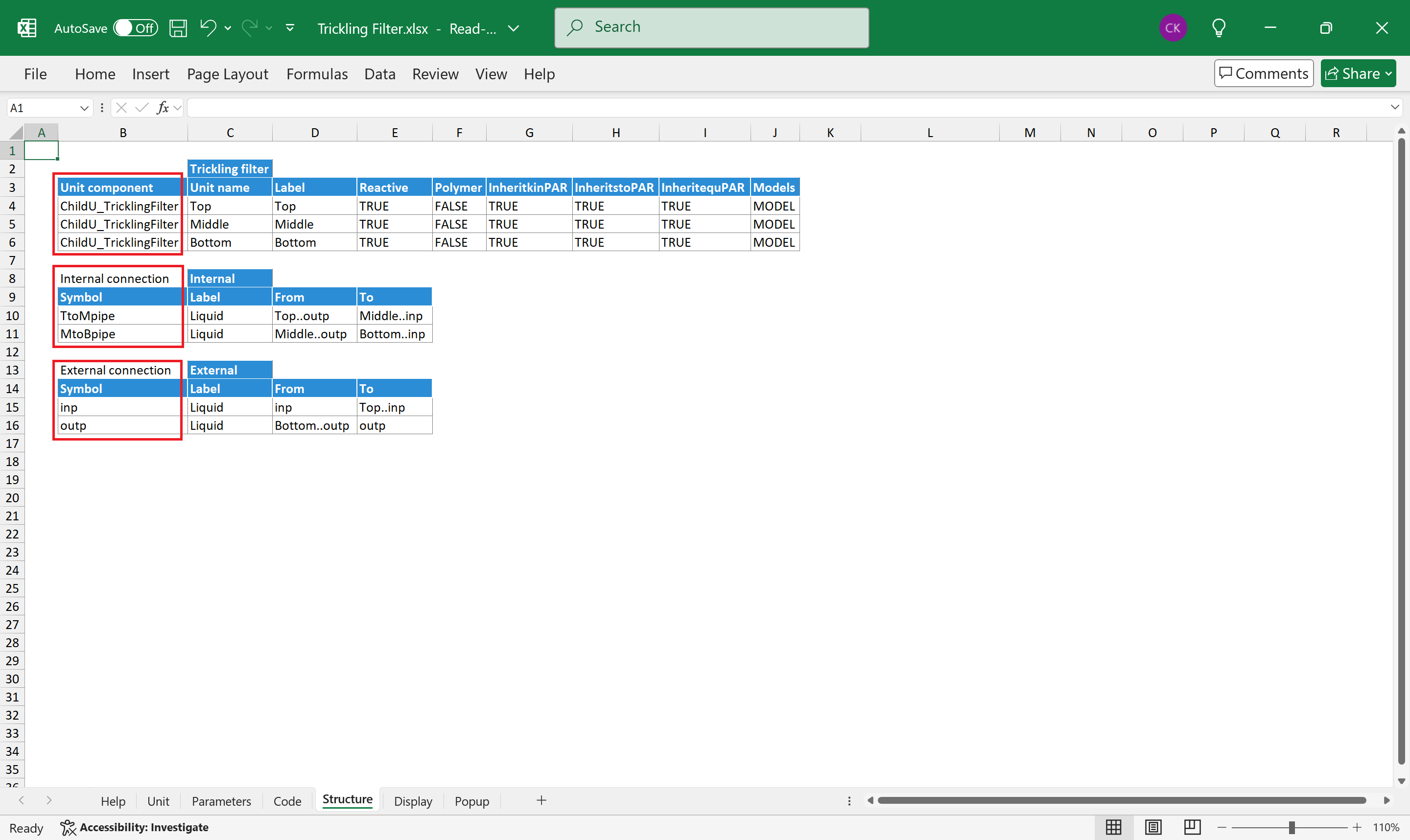This screenshot has width=1410, height=840.
Task: Click the Save icon
Action: tap(178, 28)
